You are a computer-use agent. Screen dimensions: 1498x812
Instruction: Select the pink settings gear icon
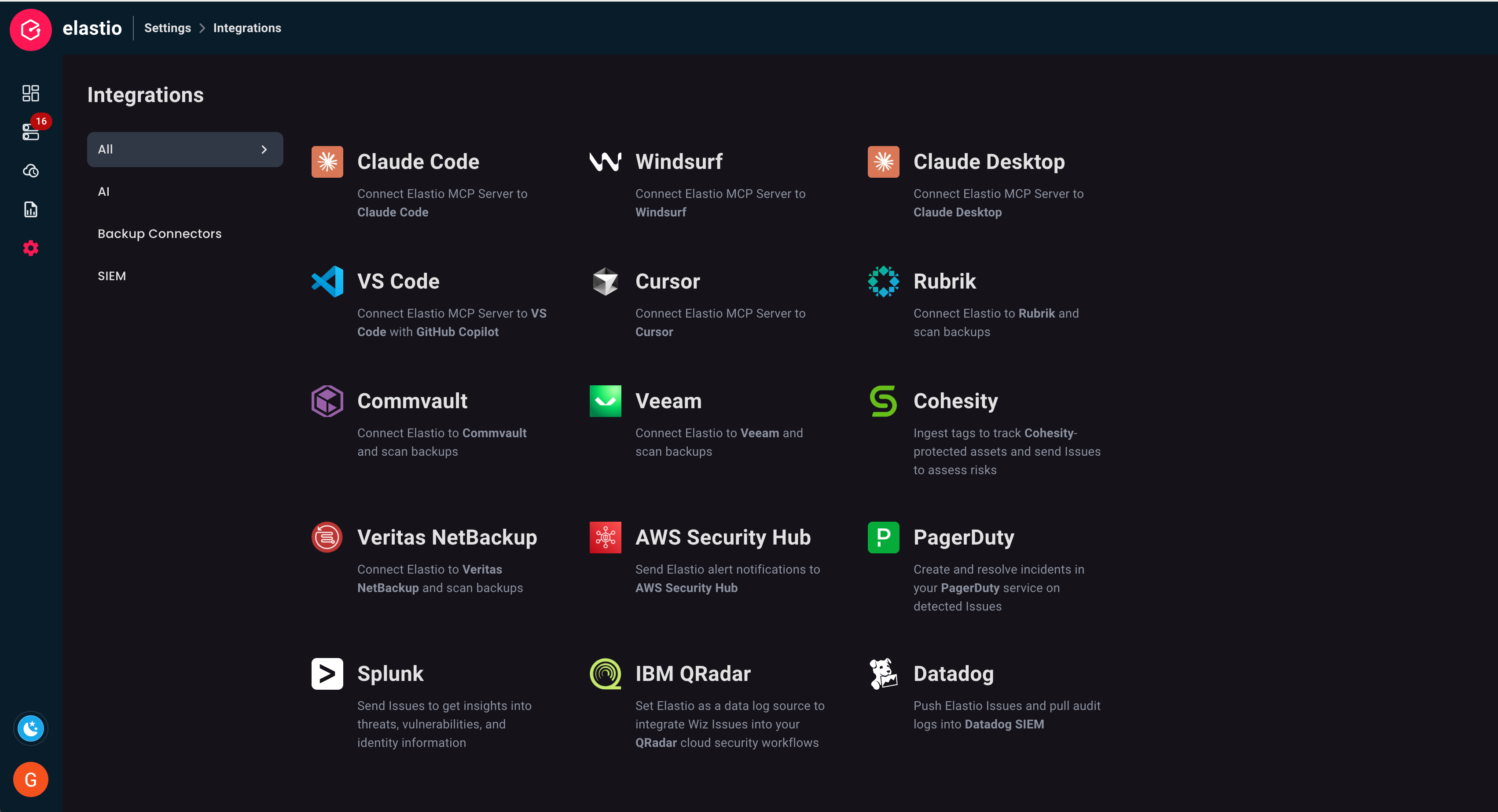coord(30,248)
